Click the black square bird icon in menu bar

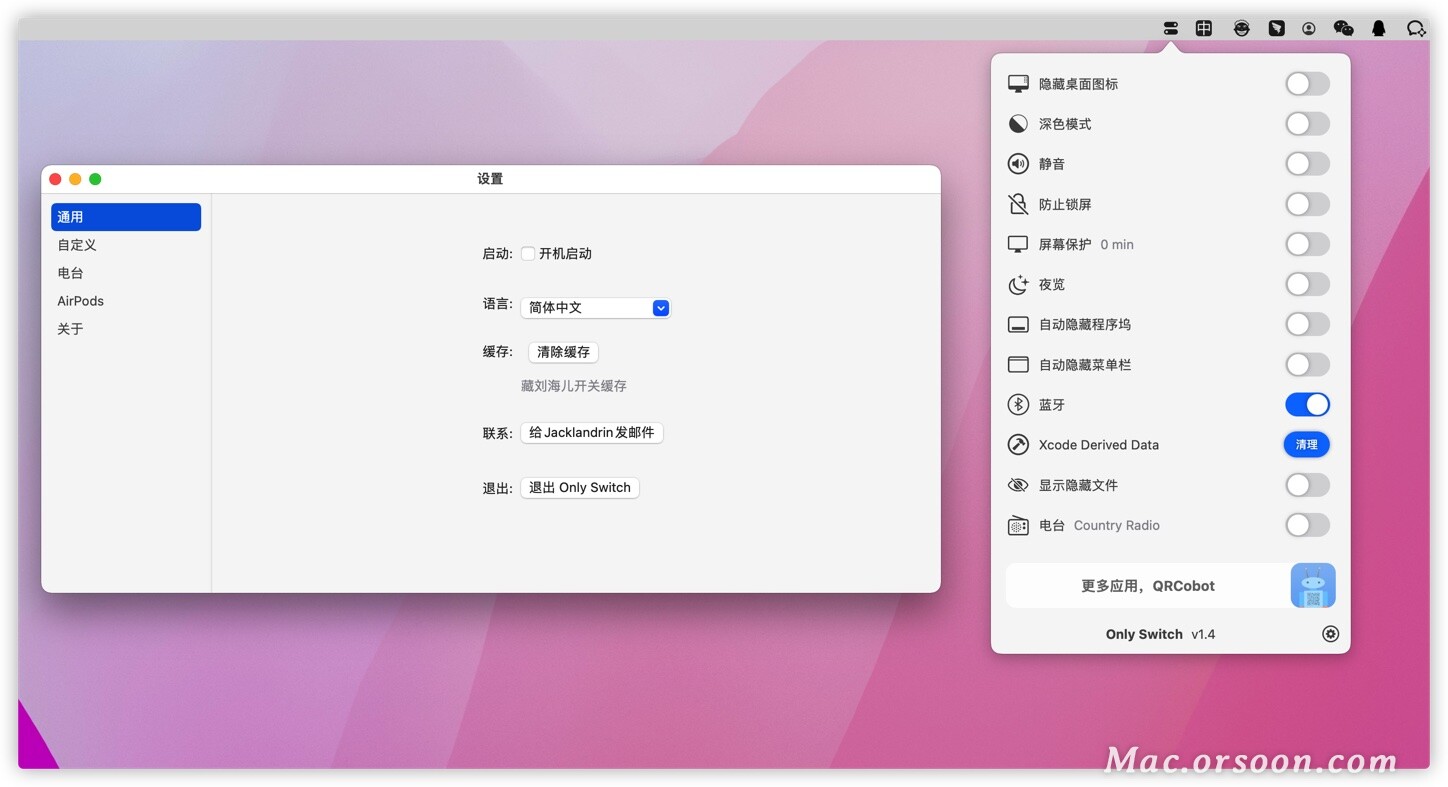[1276, 28]
